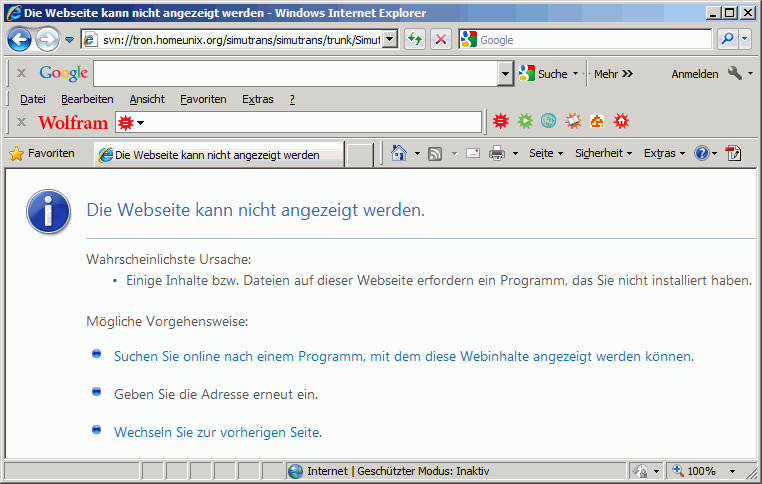Image resolution: width=762 pixels, height=484 pixels.
Task: Click the Print icon
Action: (x=496, y=154)
